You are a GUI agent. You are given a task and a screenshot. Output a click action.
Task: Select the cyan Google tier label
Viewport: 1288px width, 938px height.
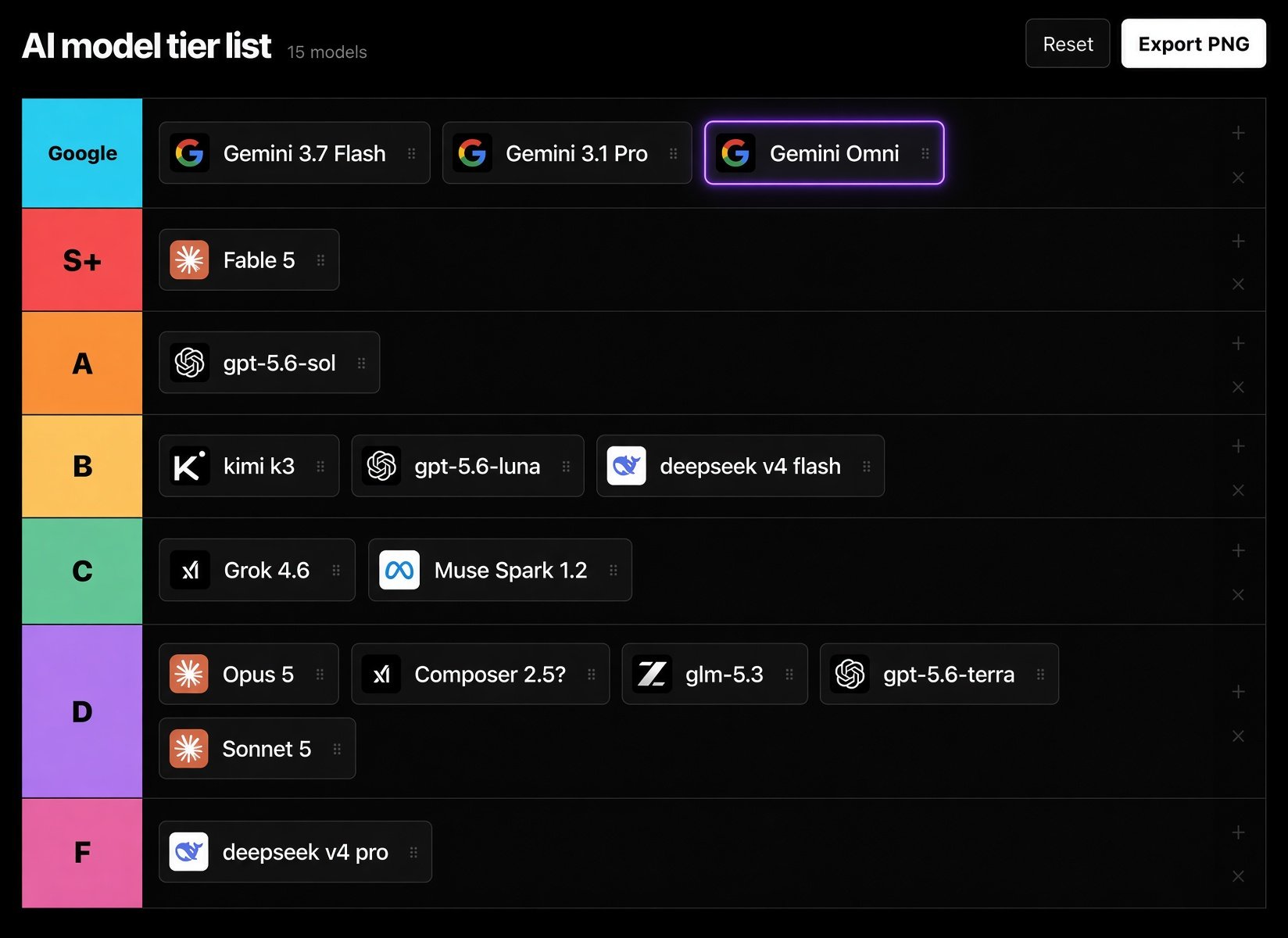pos(82,153)
